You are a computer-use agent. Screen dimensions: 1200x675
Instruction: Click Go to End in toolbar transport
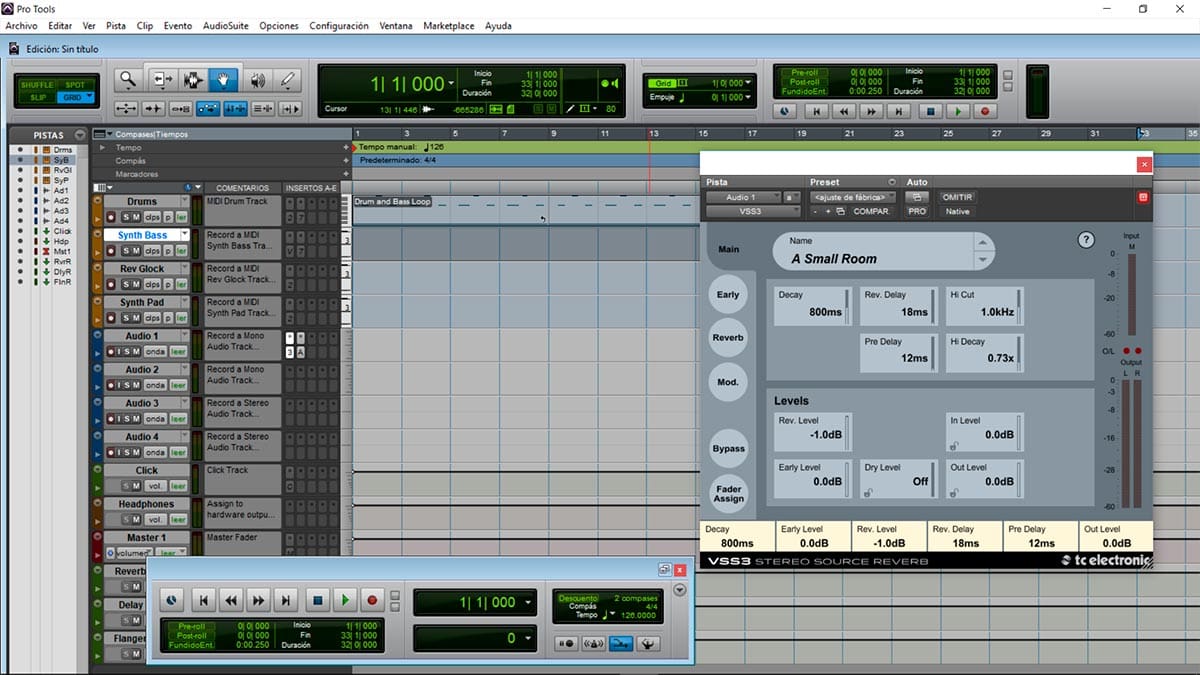tap(899, 112)
